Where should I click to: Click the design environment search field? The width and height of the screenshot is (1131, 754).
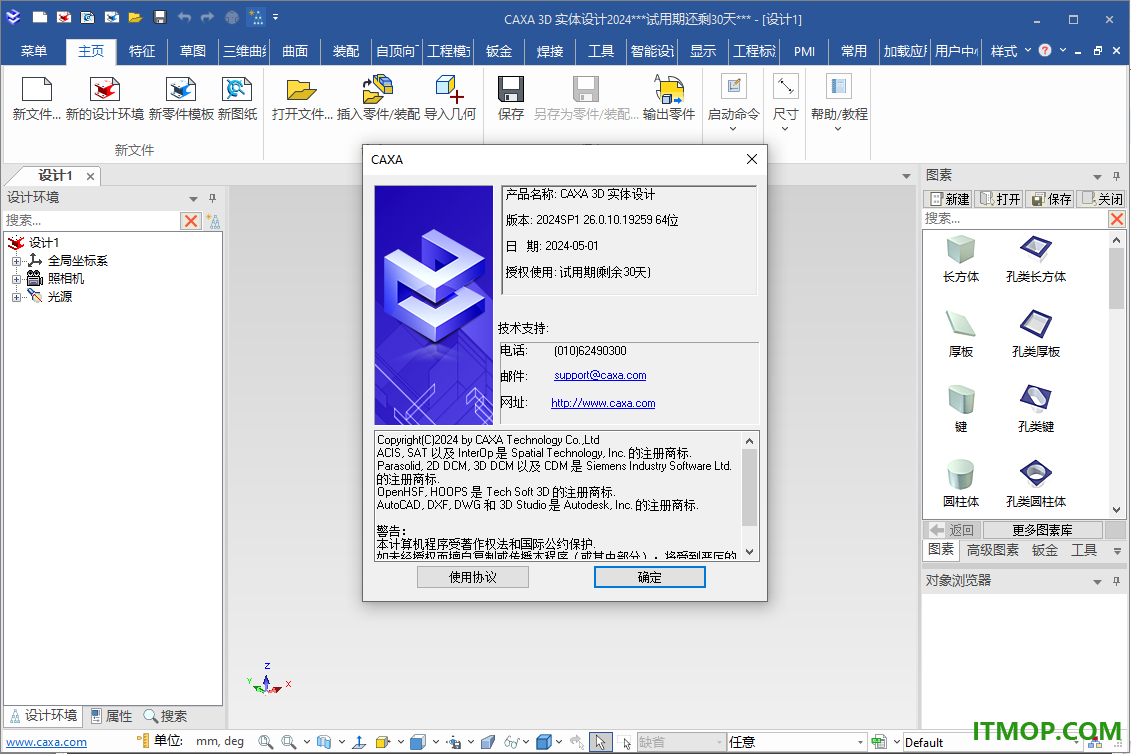[x=92, y=221]
